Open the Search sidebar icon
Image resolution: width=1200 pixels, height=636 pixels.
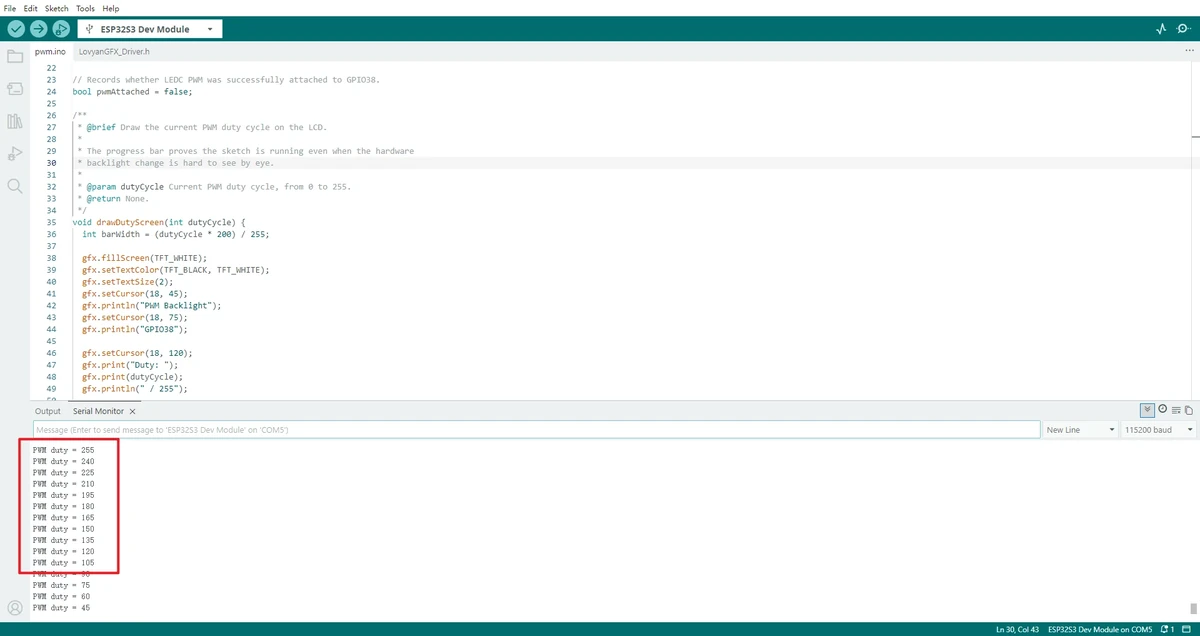(15, 186)
